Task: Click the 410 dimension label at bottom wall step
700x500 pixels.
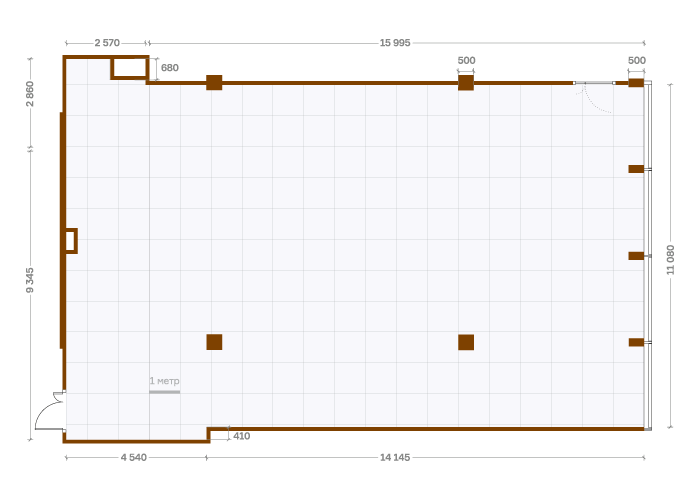Action: [x=241, y=436]
